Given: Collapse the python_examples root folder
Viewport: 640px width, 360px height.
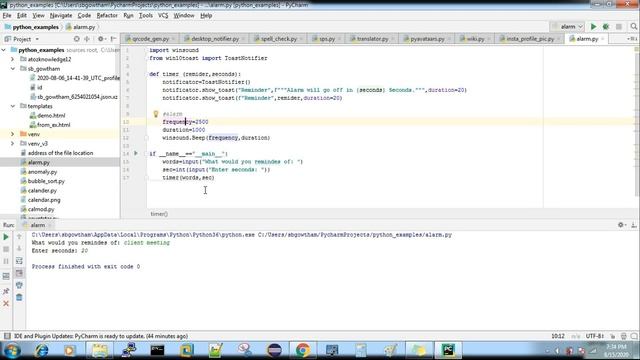Looking at the screenshot, I should pyautogui.click(x=4, y=50).
